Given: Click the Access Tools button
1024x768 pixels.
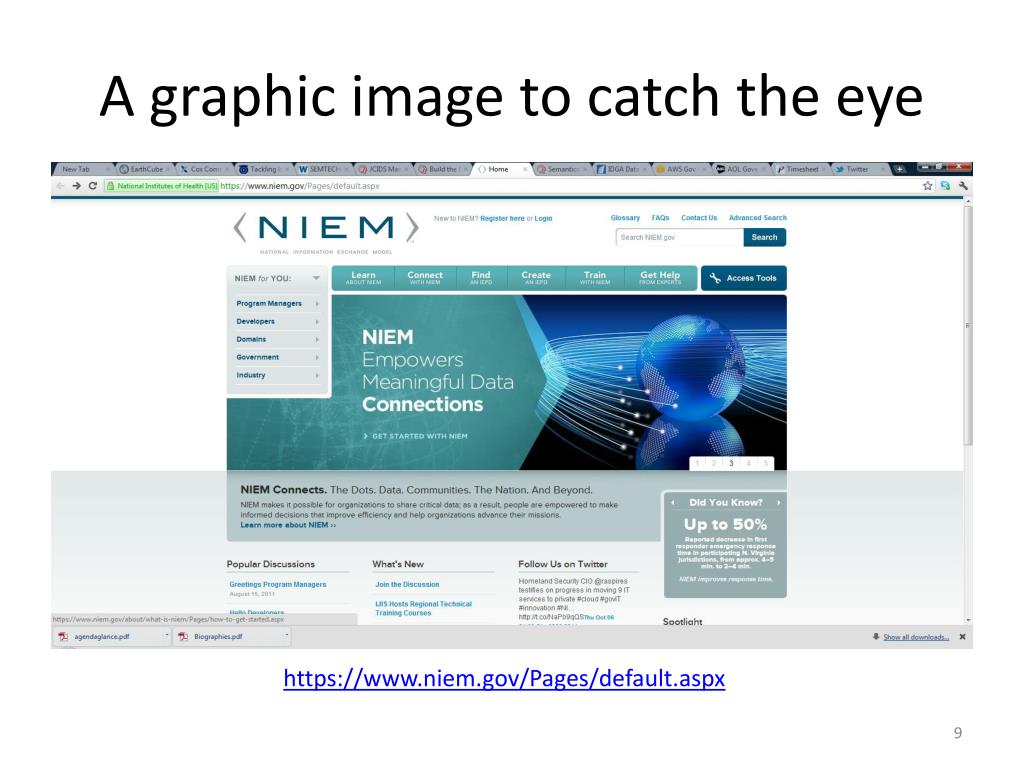Looking at the screenshot, I should click(743, 278).
